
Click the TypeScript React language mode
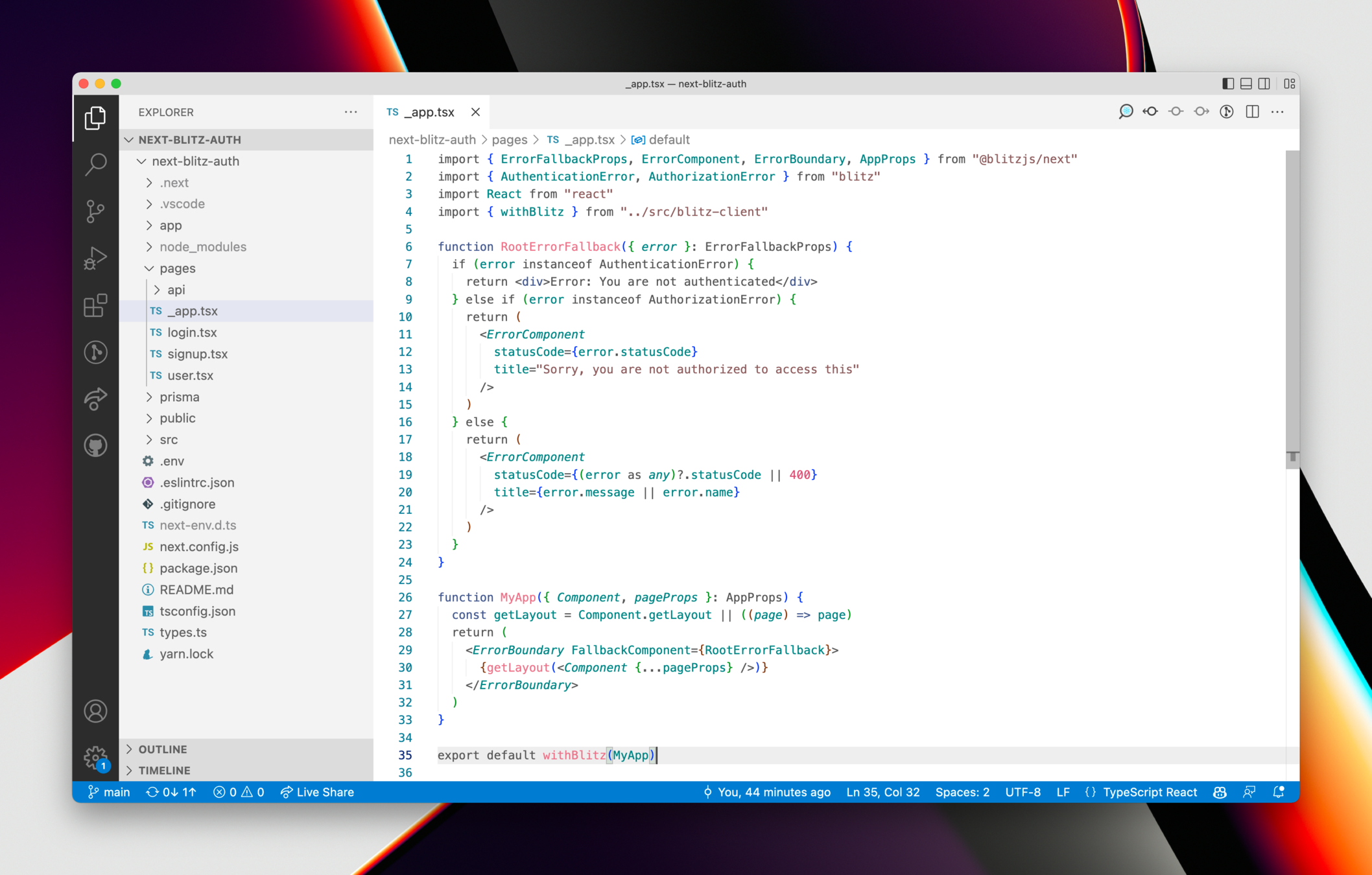1149,792
